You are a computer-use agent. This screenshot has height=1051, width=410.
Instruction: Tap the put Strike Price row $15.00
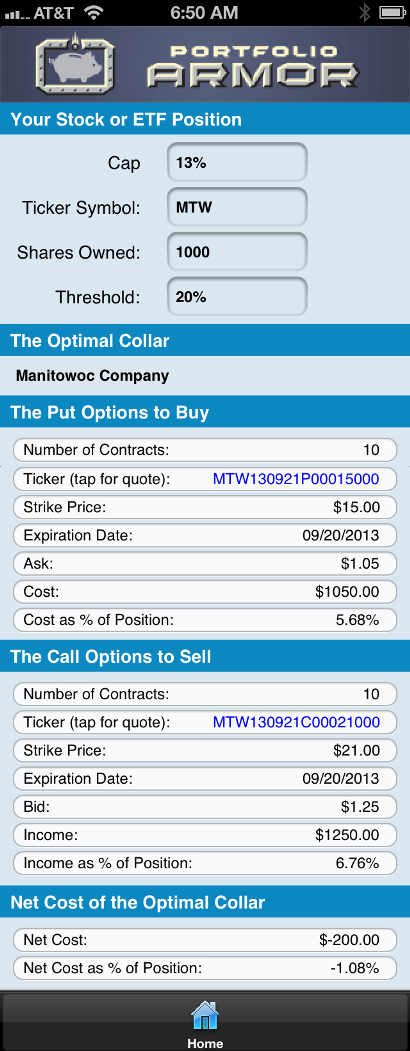coord(205,507)
